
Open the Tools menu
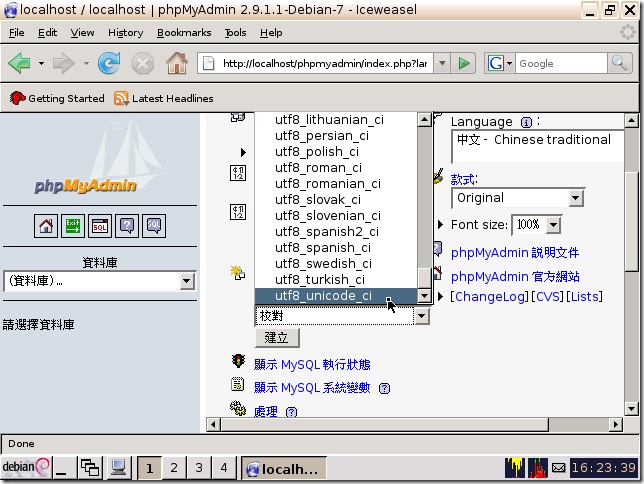tap(235, 32)
